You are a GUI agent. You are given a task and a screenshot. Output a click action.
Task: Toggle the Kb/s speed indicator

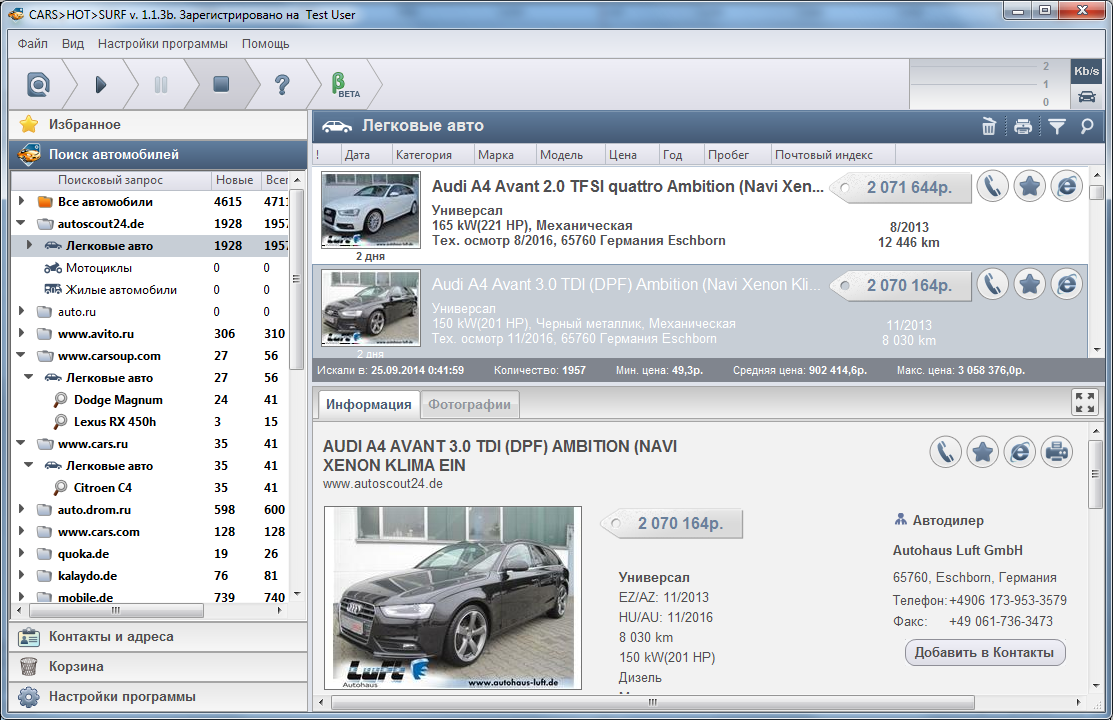[x=1086, y=71]
